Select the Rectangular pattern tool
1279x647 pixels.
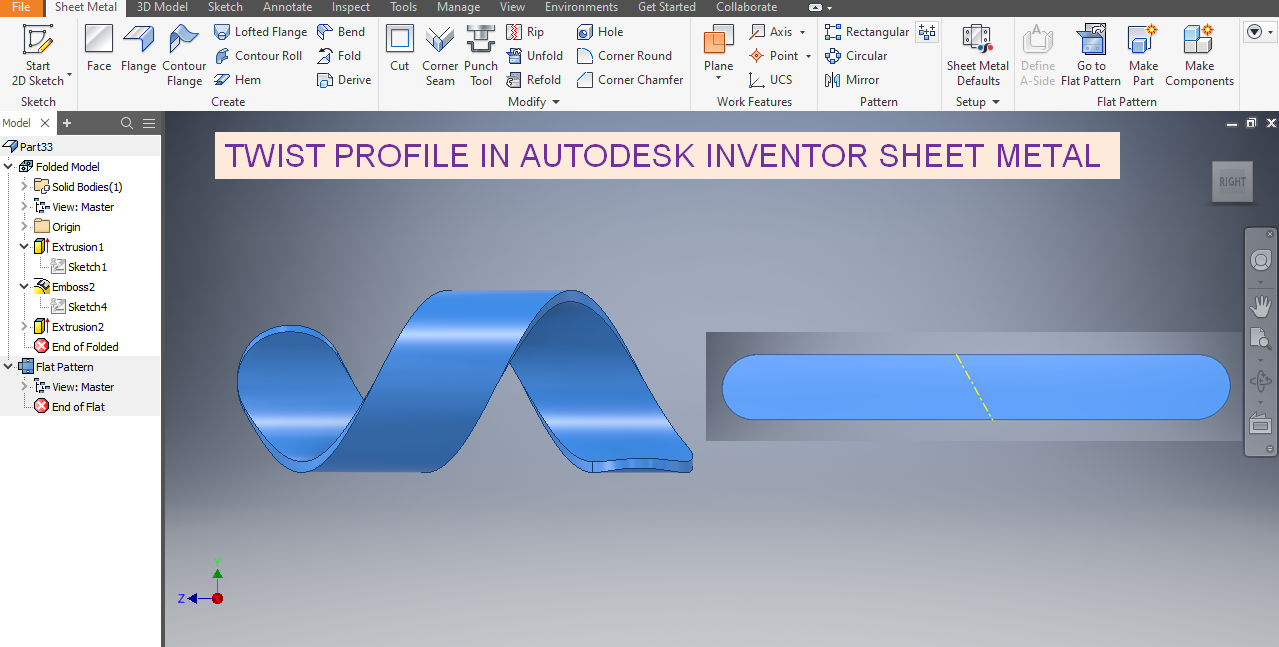[867, 32]
